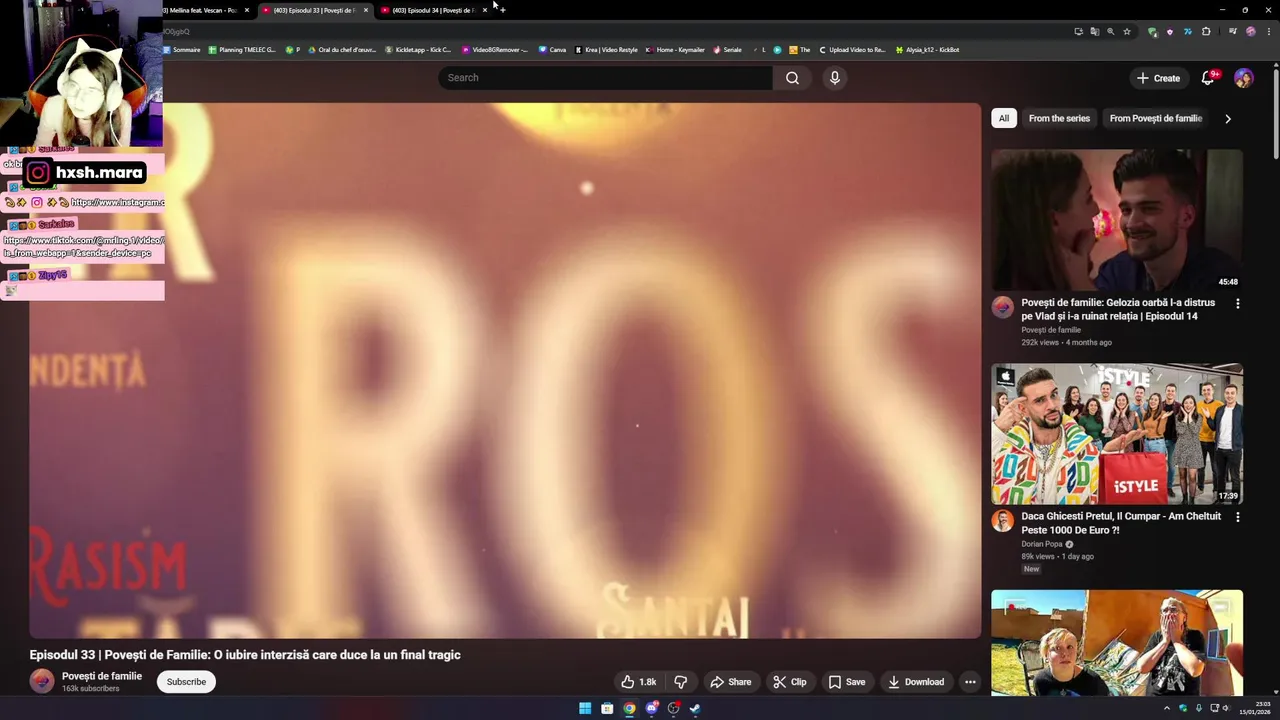Viewport: 1280px width, 720px height.
Task: Open options menu for Episodul 14 video
Action: coord(1237,304)
